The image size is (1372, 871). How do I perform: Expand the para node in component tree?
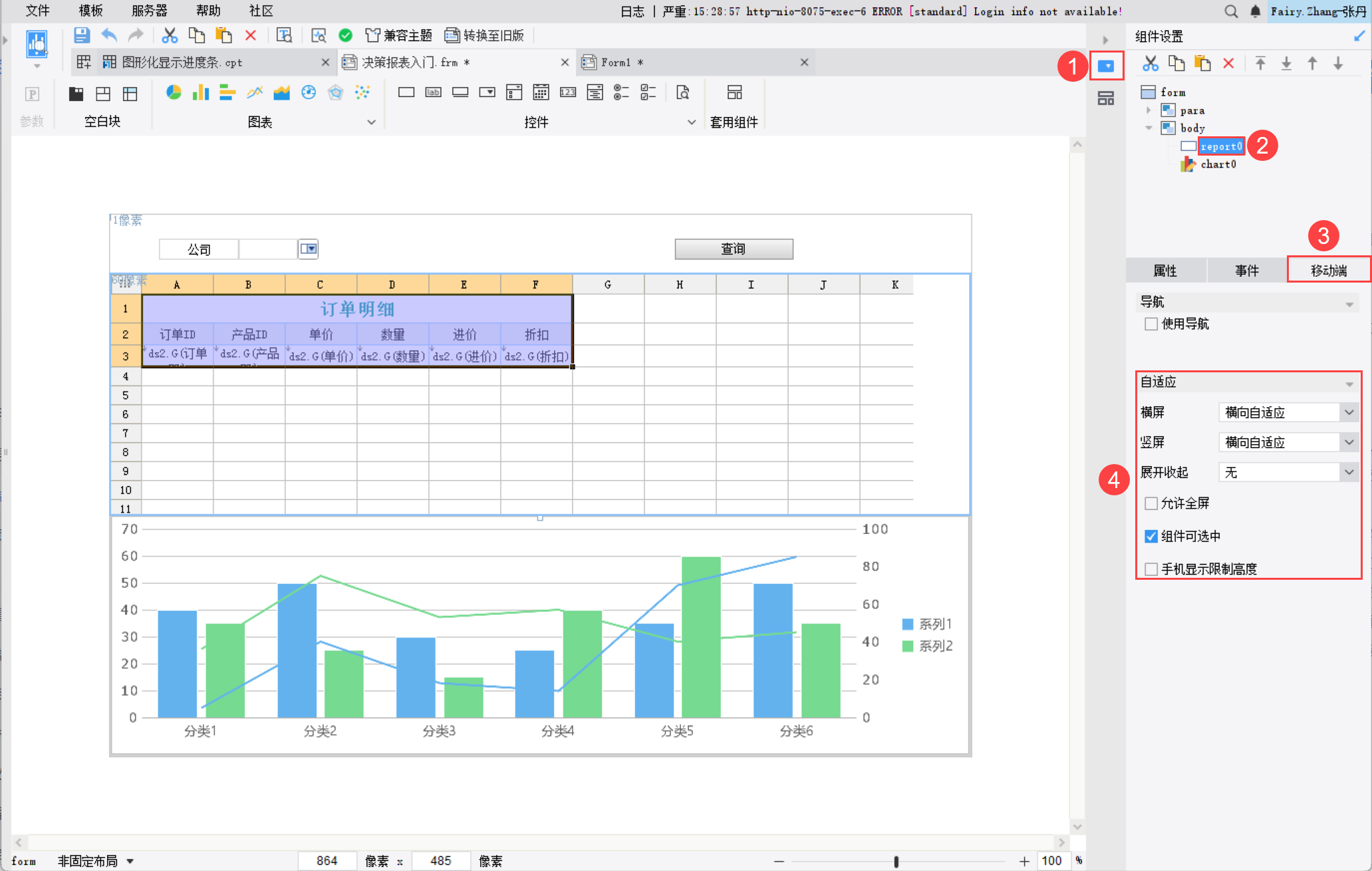tap(1149, 110)
